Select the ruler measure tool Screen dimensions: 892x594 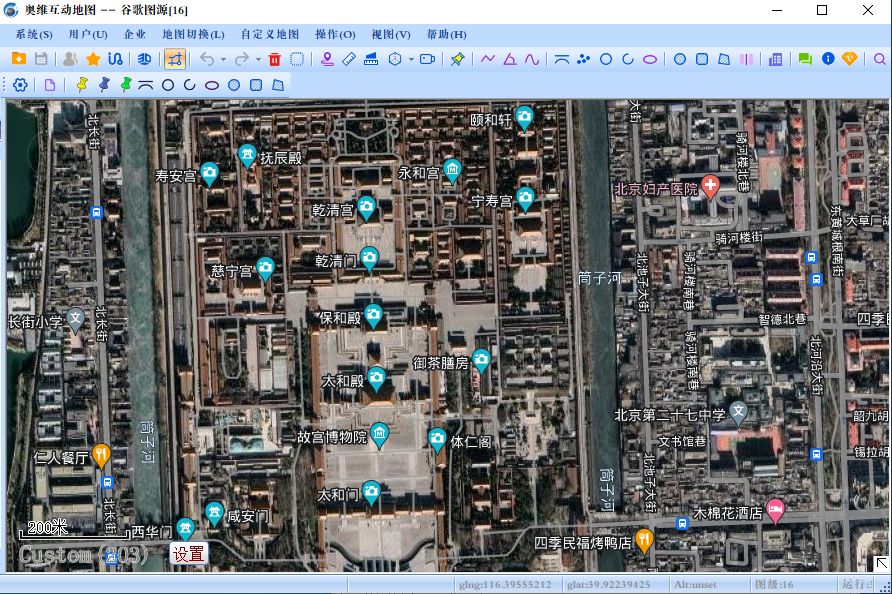click(x=349, y=59)
